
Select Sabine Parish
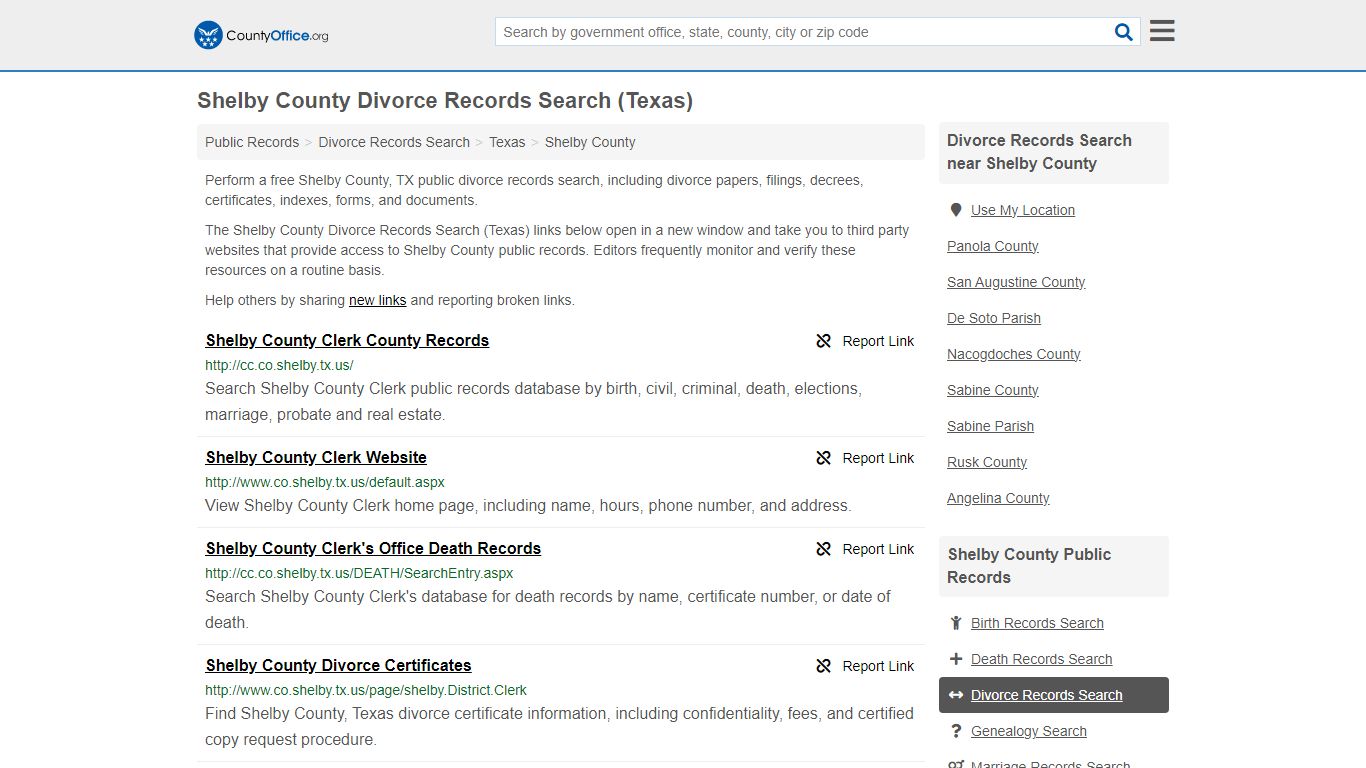(x=991, y=426)
